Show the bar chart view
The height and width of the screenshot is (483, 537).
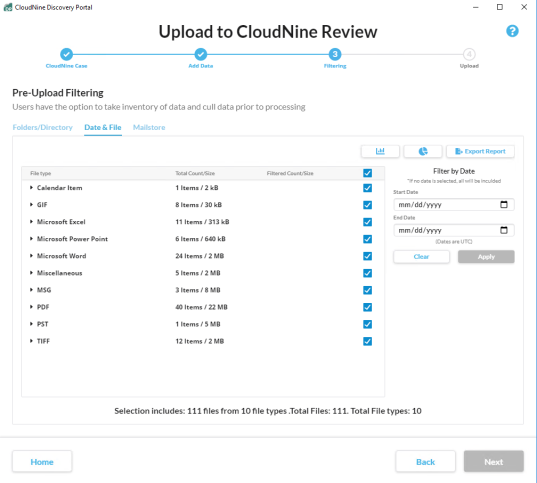coord(380,151)
